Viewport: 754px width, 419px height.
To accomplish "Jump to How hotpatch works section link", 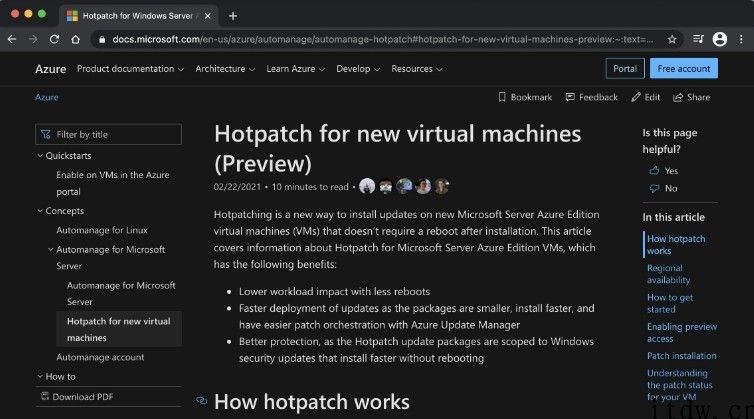I will point(676,244).
